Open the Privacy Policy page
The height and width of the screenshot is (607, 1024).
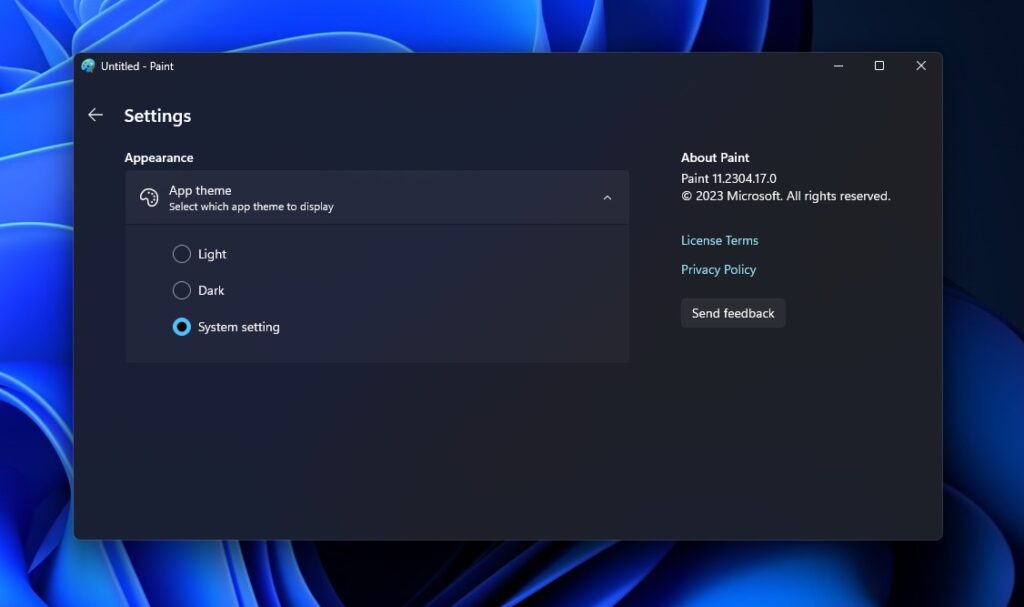(718, 269)
